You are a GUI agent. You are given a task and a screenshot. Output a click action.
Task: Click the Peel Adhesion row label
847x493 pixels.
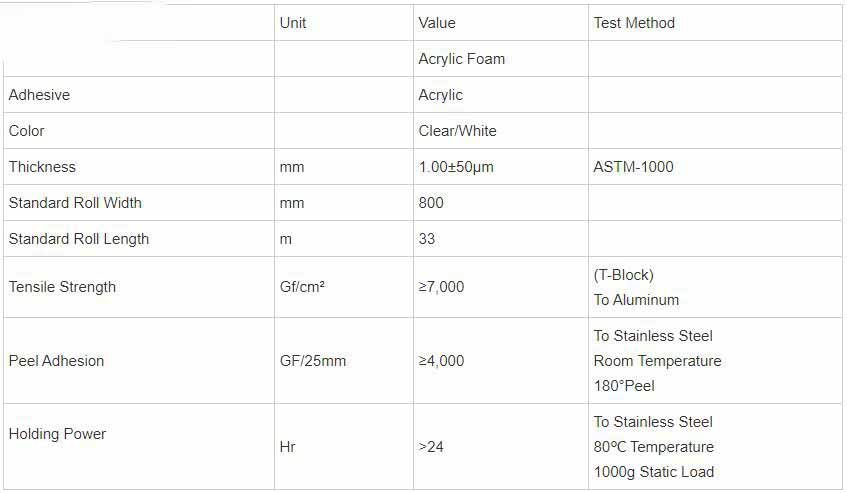tap(56, 361)
